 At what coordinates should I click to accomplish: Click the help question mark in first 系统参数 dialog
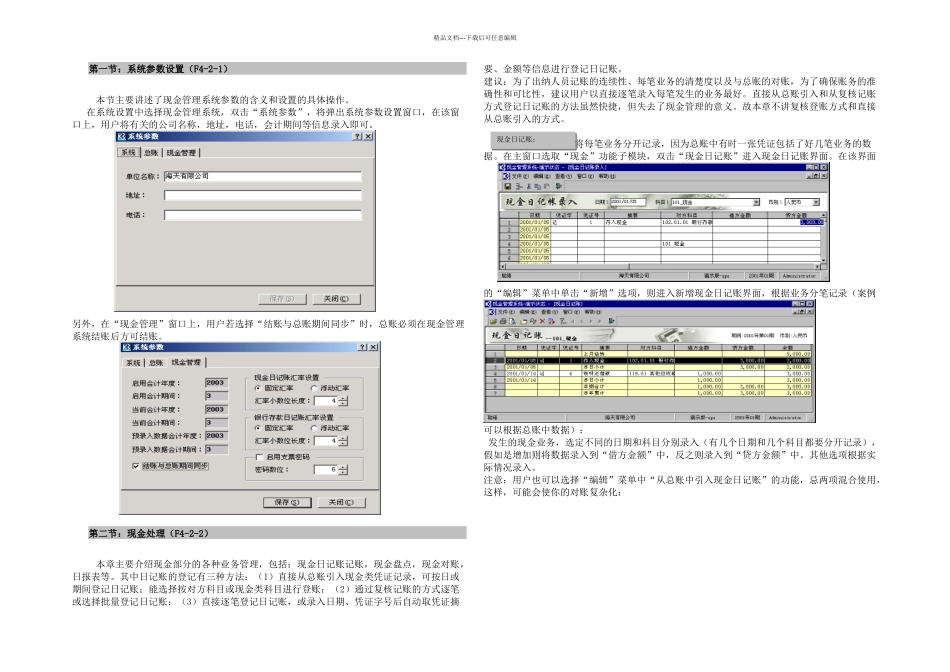tap(357, 137)
